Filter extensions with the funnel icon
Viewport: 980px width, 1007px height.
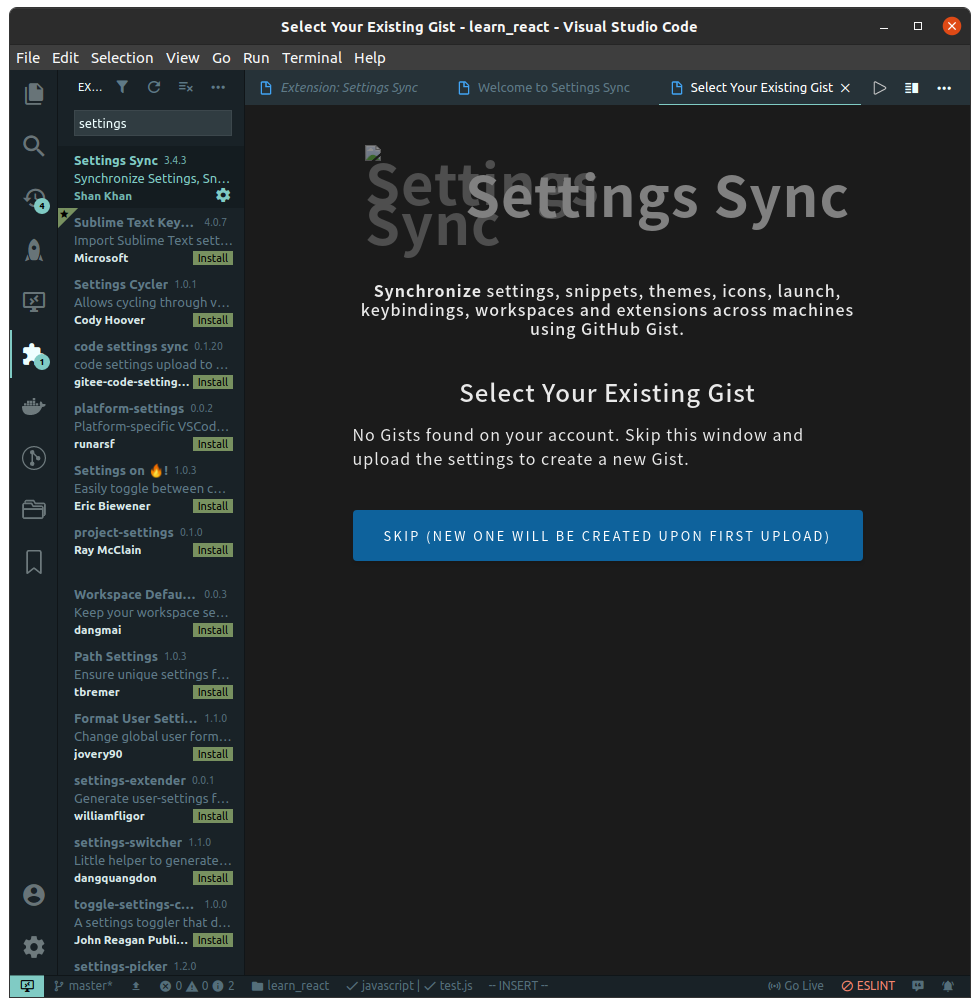tap(122, 87)
